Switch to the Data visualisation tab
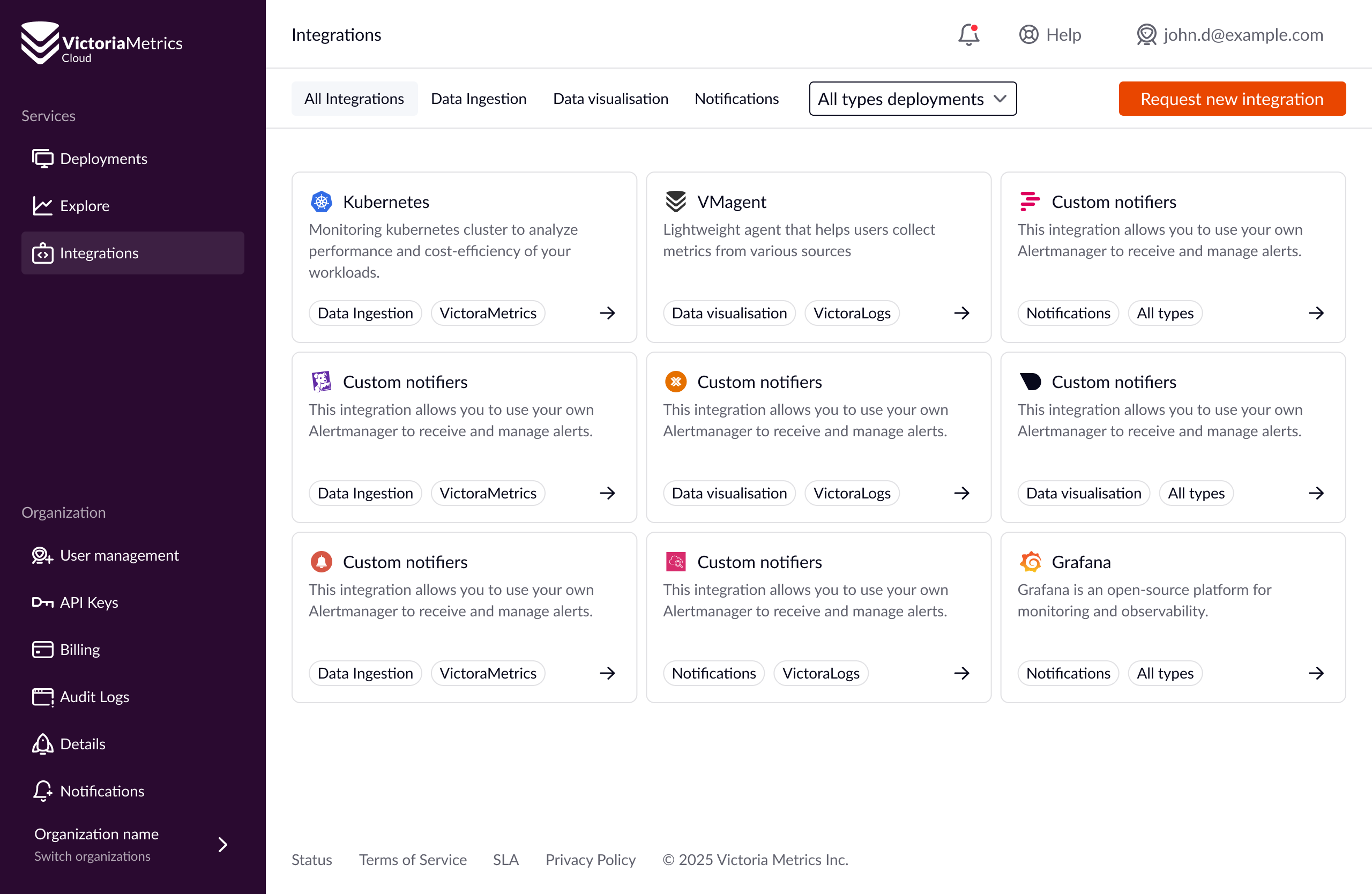 click(610, 99)
